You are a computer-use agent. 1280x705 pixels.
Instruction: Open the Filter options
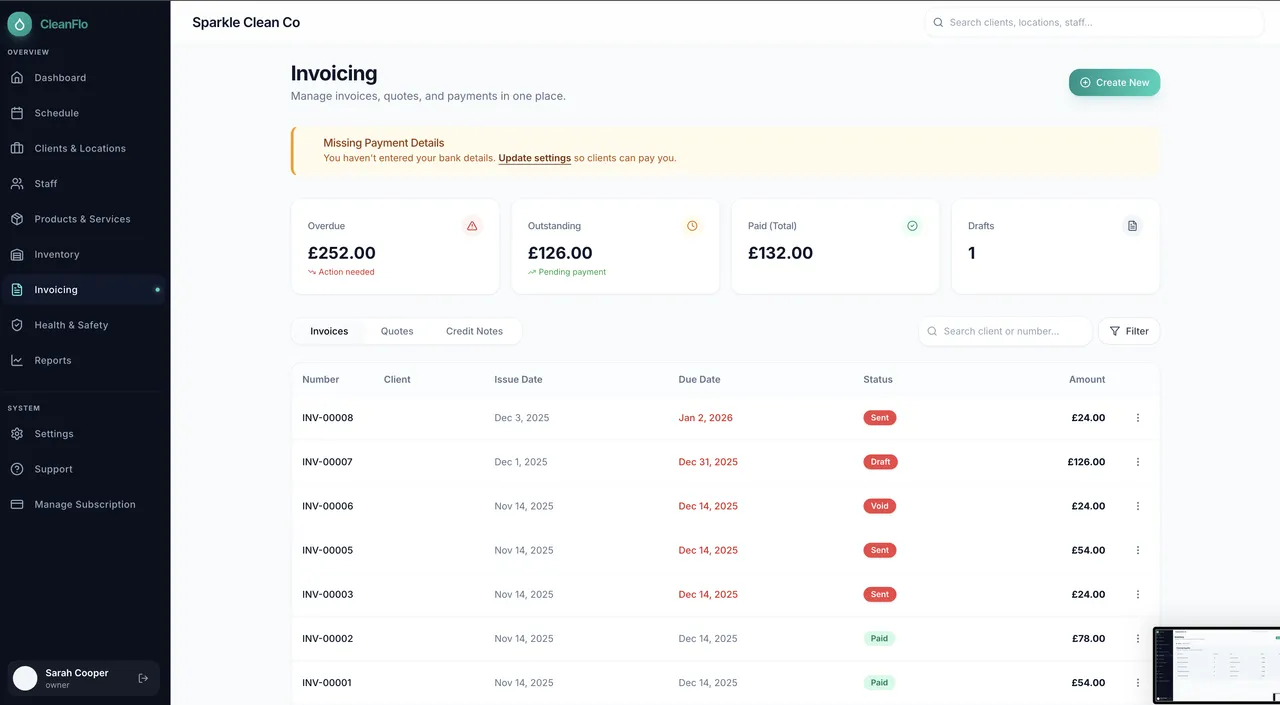click(x=1129, y=331)
